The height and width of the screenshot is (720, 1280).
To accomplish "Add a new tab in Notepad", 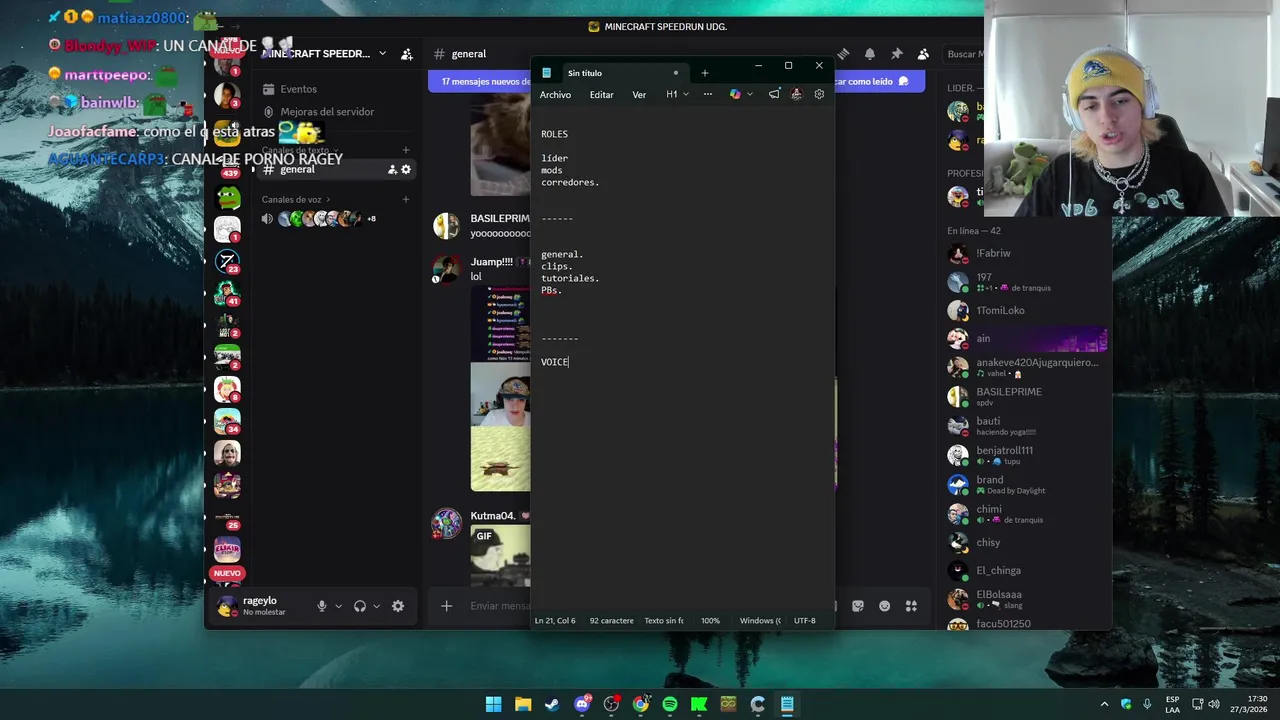I will click(704, 73).
